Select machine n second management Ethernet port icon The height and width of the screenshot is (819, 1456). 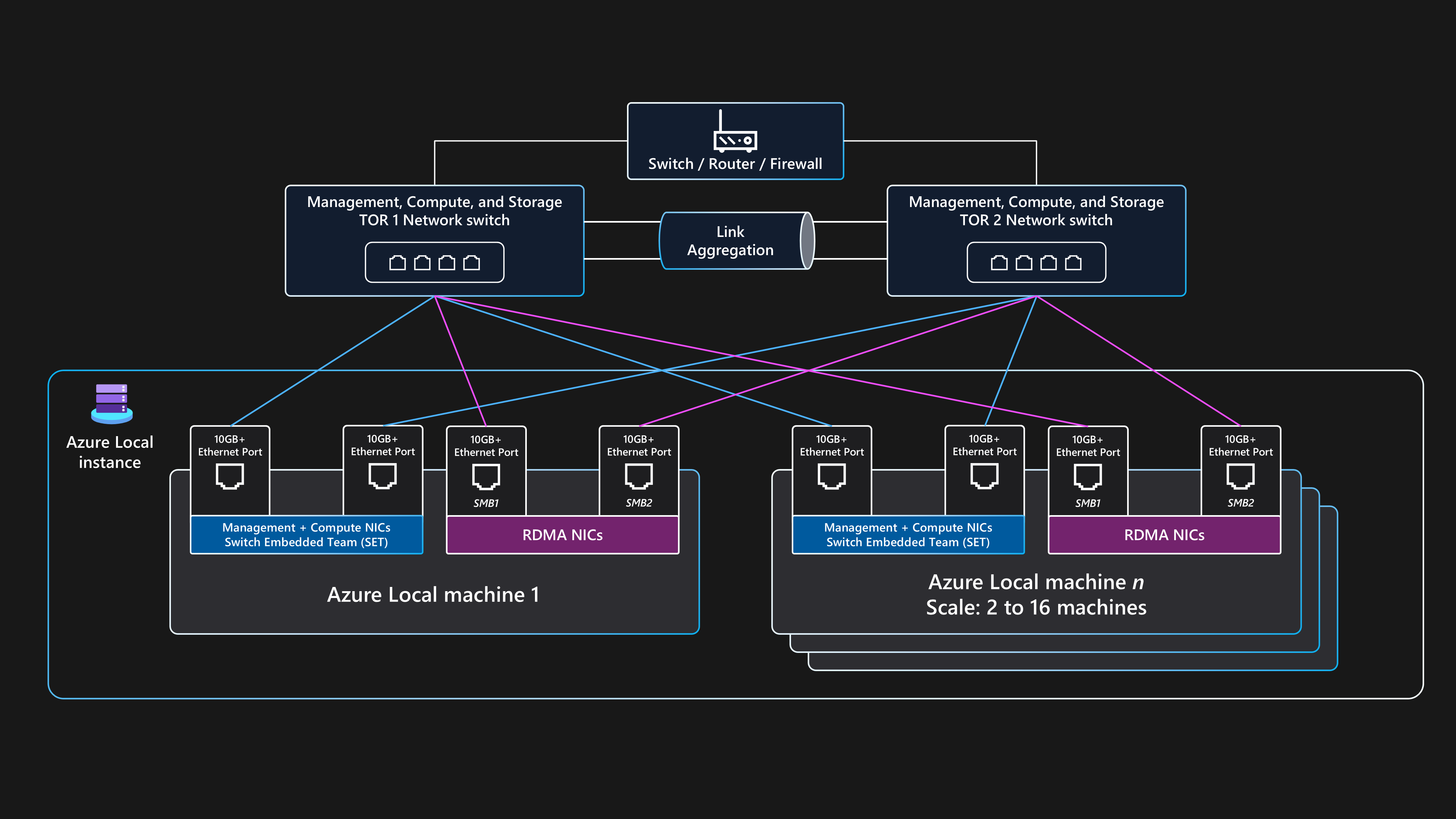(984, 476)
